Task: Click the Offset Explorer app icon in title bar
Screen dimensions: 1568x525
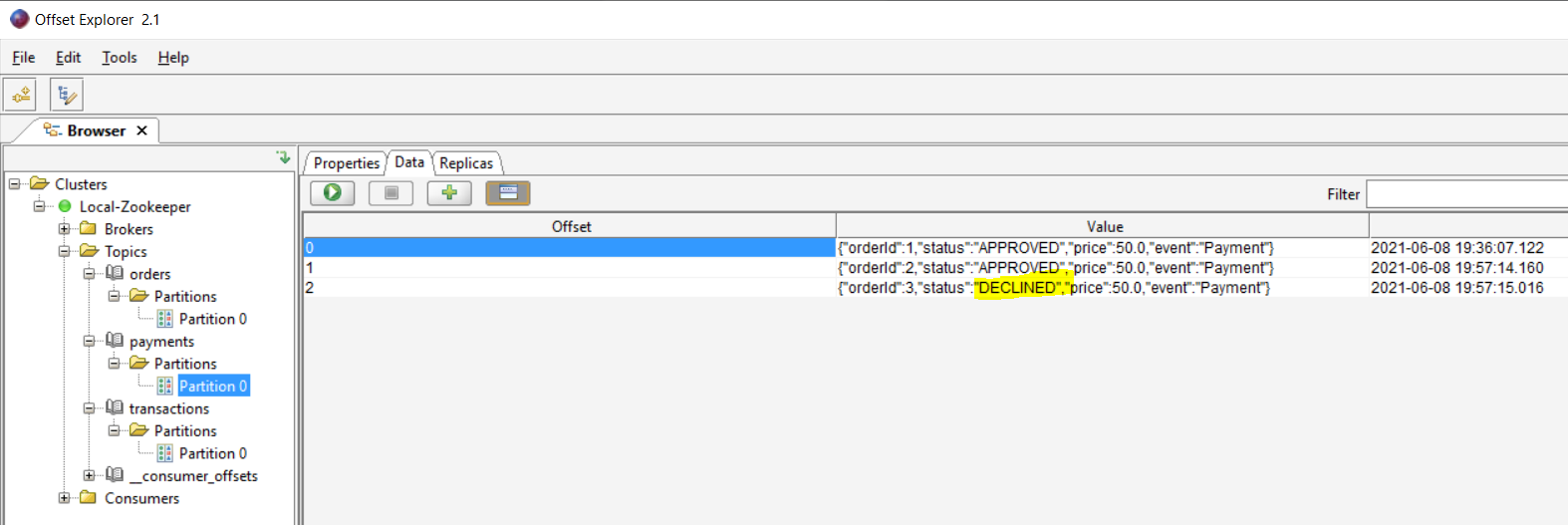Action: (x=20, y=19)
